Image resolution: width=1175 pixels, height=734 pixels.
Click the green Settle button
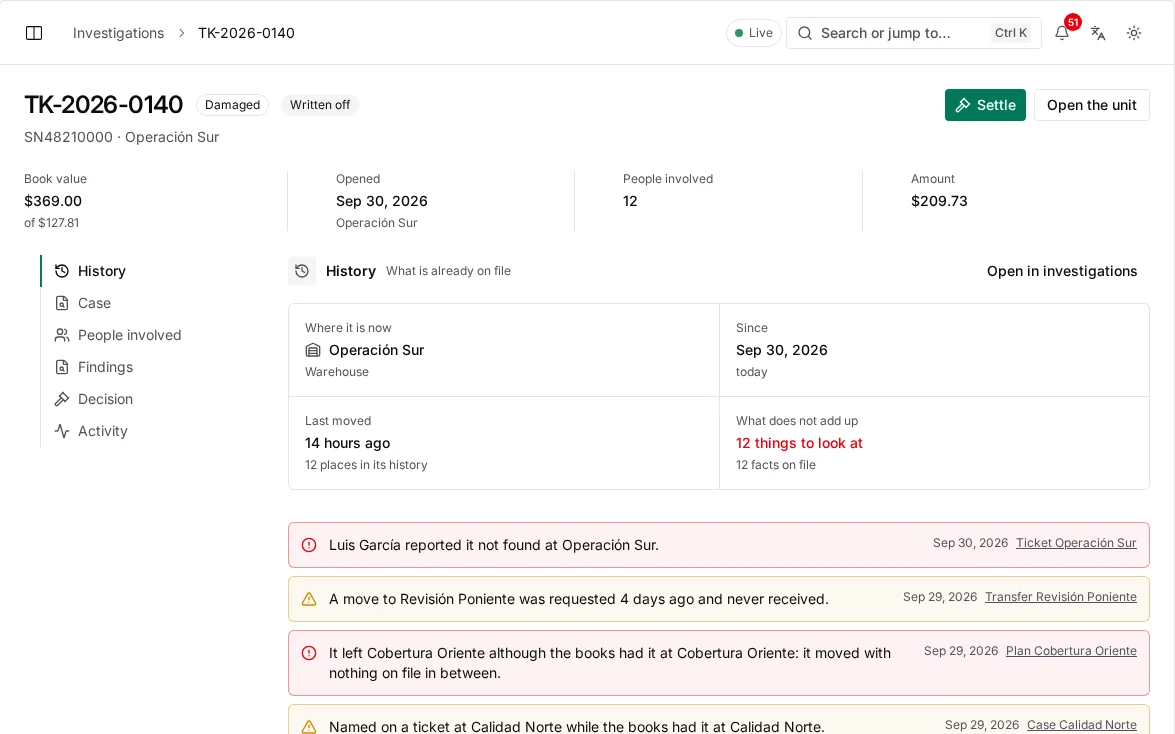tap(985, 105)
